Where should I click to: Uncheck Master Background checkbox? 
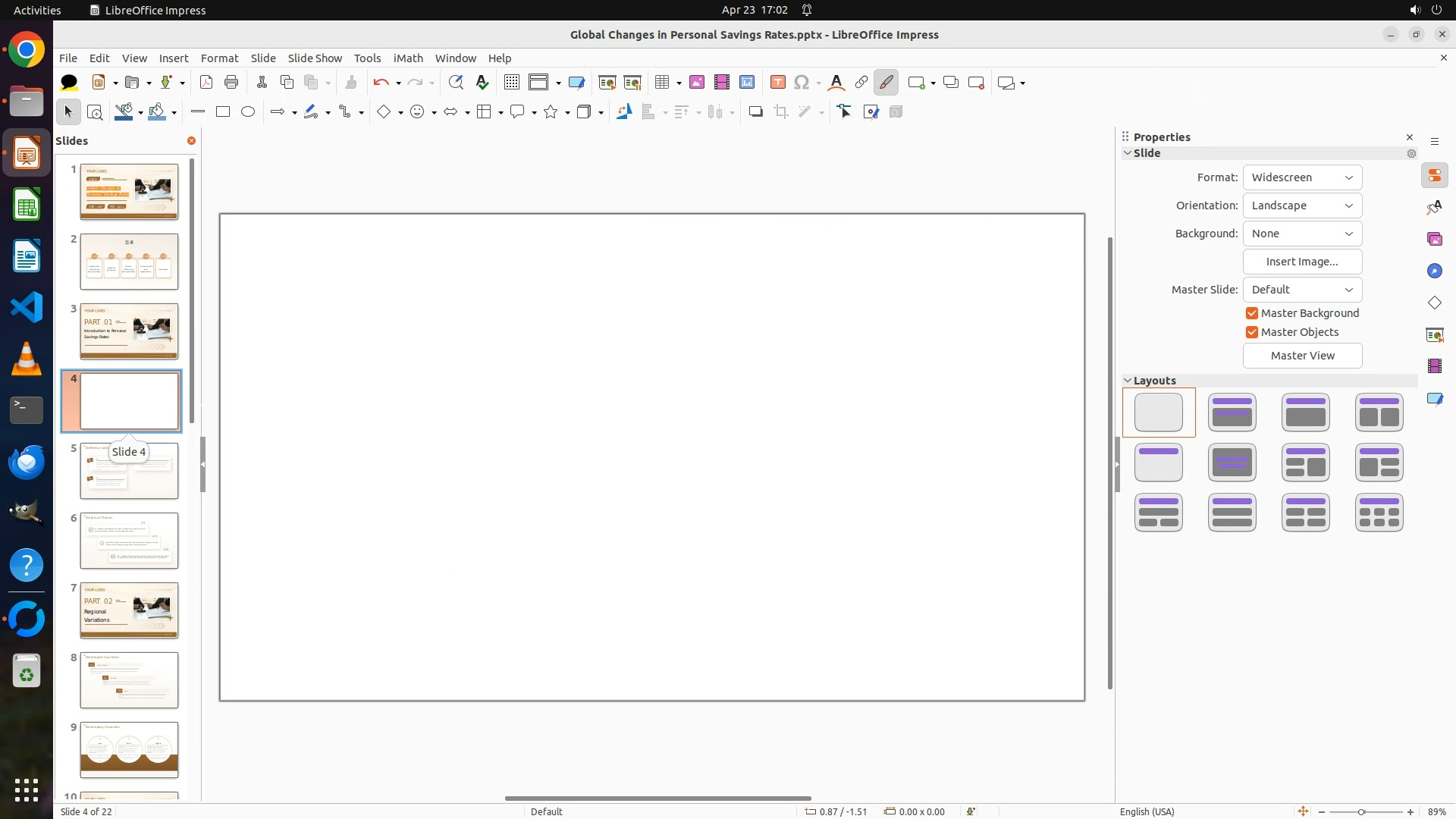[x=1252, y=313]
